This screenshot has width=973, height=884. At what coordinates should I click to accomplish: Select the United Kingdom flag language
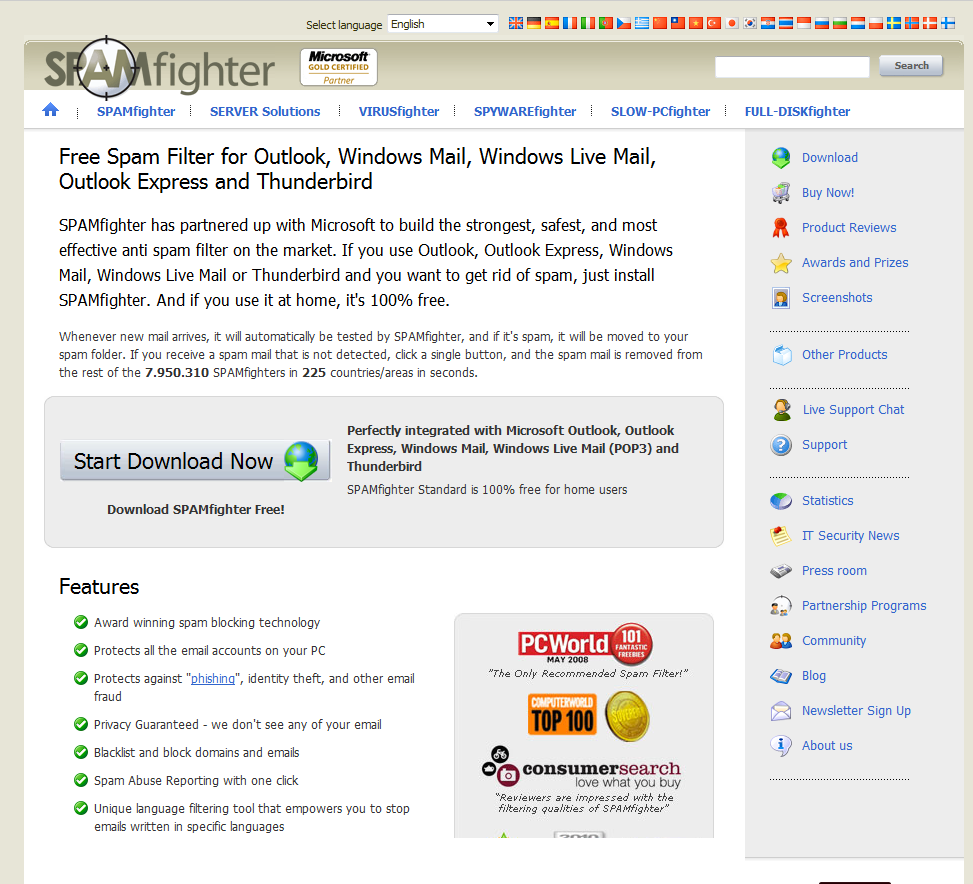(516, 24)
